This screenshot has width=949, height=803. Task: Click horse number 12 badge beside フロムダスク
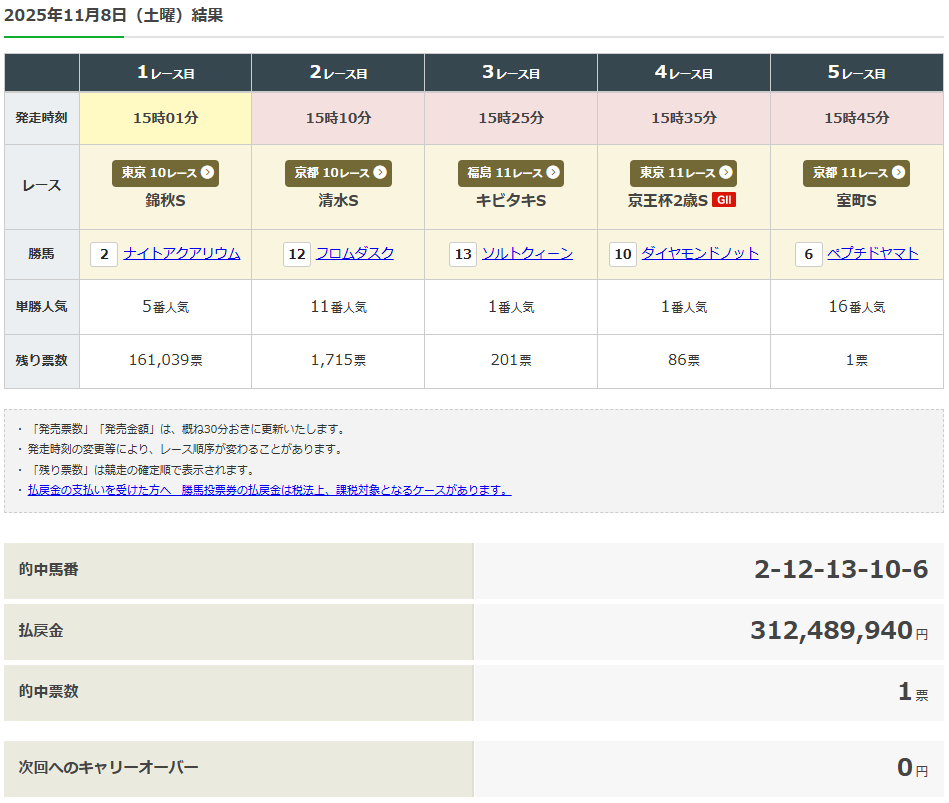tap(297, 254)
